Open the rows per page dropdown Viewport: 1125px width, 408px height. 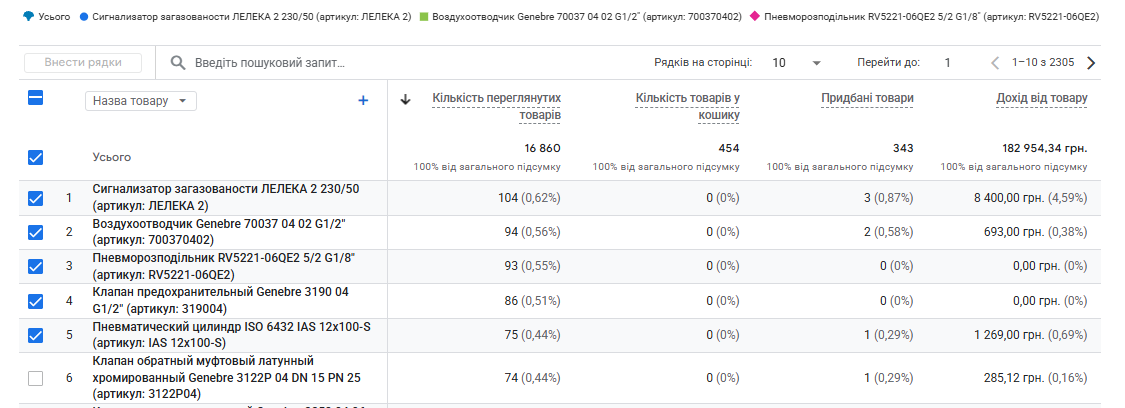(796, 63)
